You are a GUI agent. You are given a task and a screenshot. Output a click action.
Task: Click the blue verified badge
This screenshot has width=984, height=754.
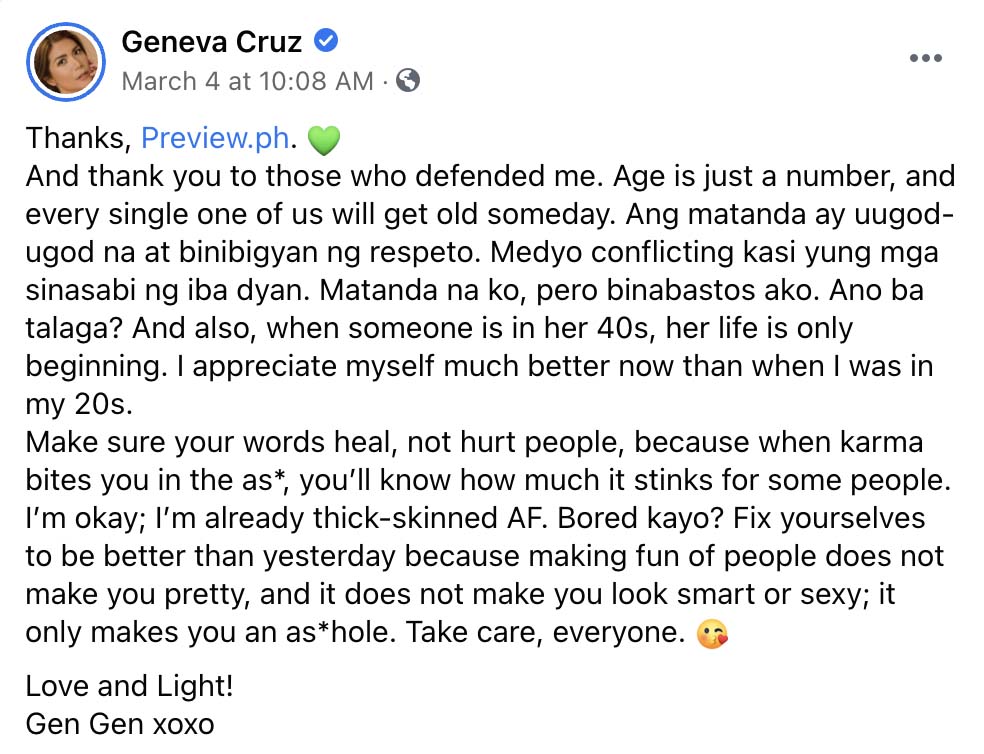coord(327,41)
